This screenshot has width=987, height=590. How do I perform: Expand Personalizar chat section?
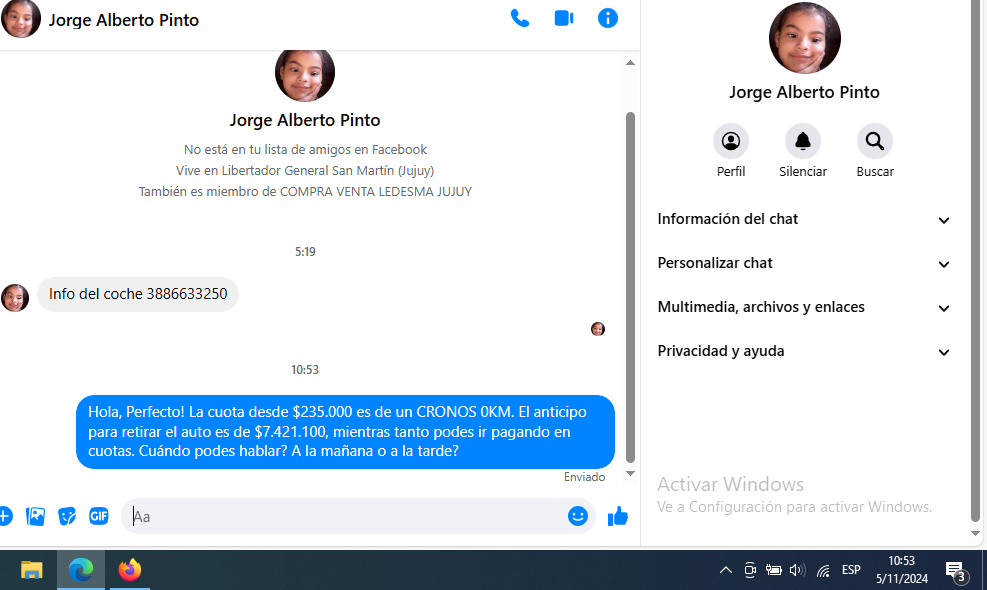[804, 263]
